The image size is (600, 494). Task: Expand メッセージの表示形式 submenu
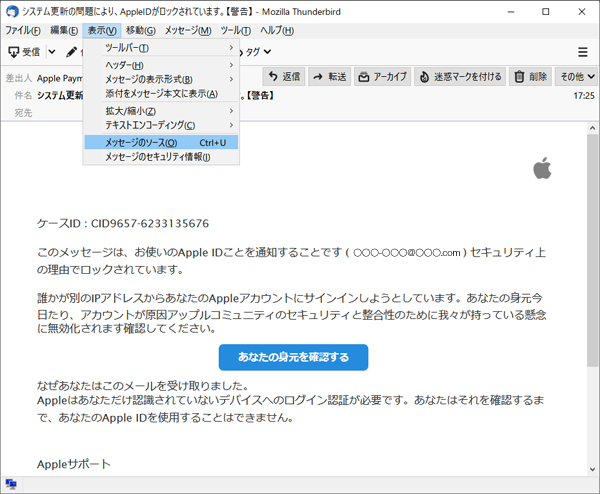coord(161,79)
